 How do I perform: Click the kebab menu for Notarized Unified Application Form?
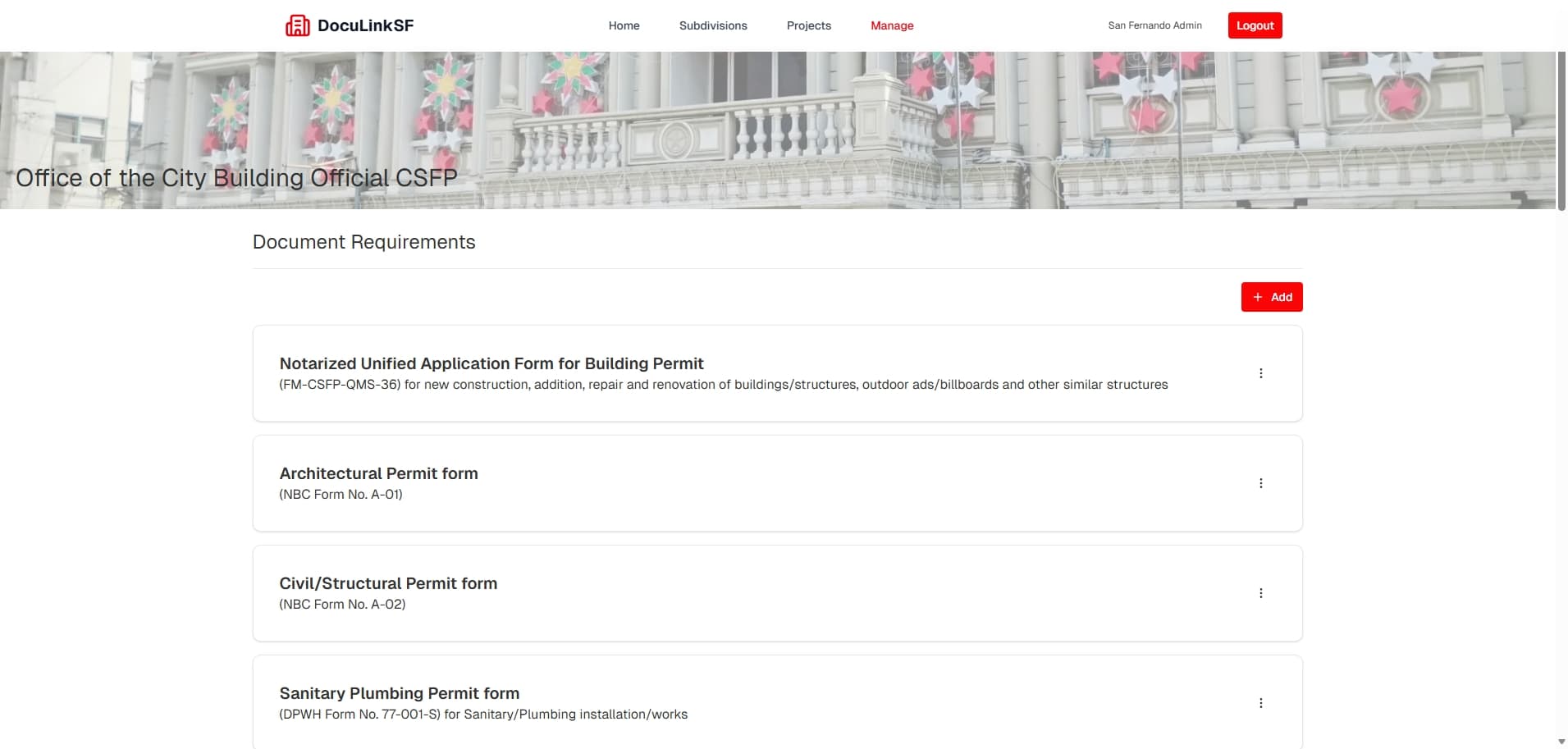[x=1260, y=372]
